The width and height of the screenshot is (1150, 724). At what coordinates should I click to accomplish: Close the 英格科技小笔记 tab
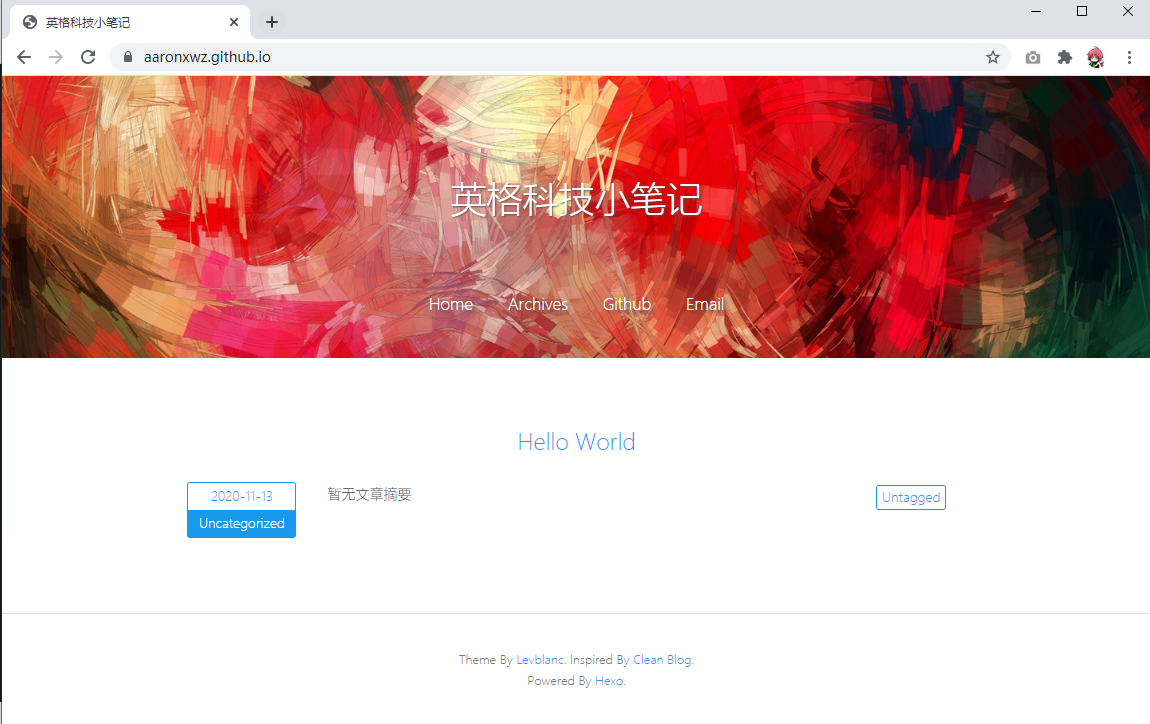coord(235,22)
